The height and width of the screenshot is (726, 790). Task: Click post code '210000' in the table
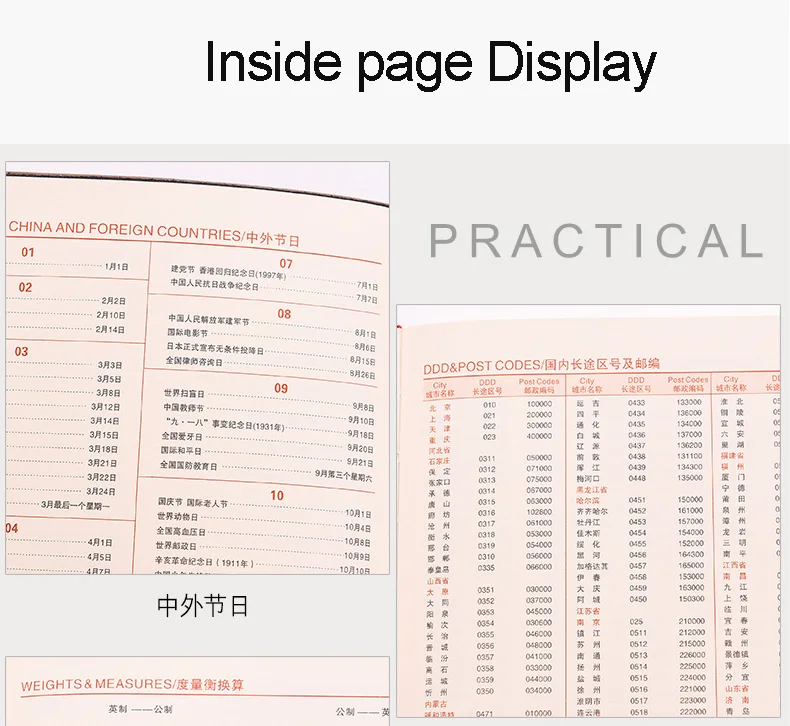pos(691,621)
